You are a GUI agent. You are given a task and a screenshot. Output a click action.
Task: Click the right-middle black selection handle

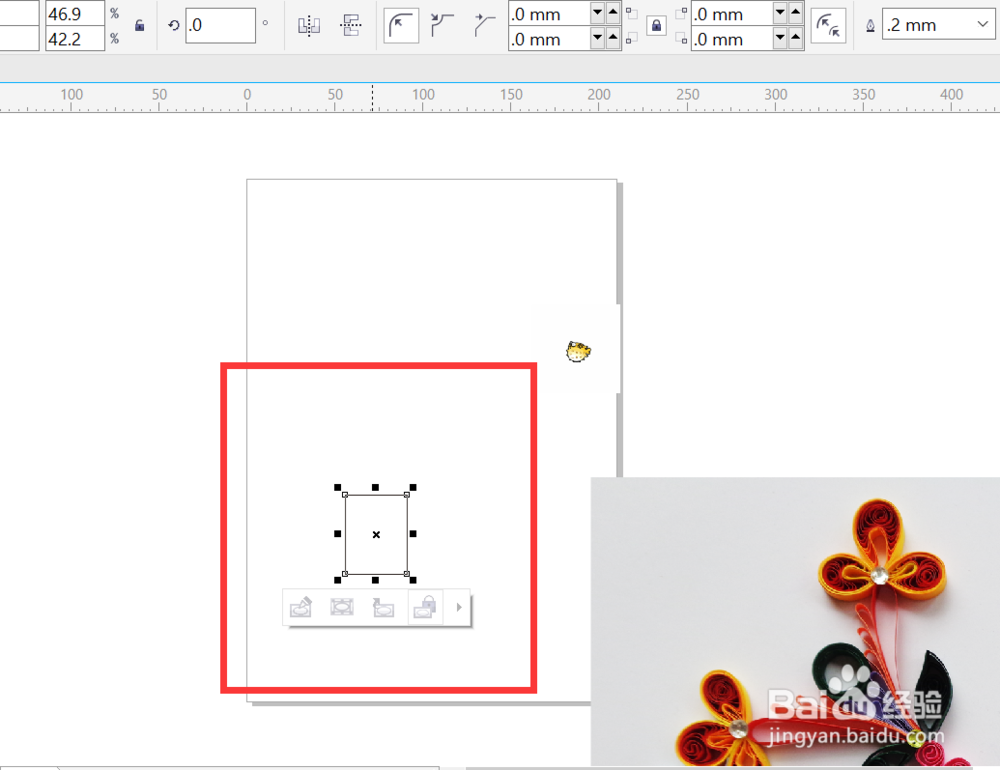(x=413, y=534)
